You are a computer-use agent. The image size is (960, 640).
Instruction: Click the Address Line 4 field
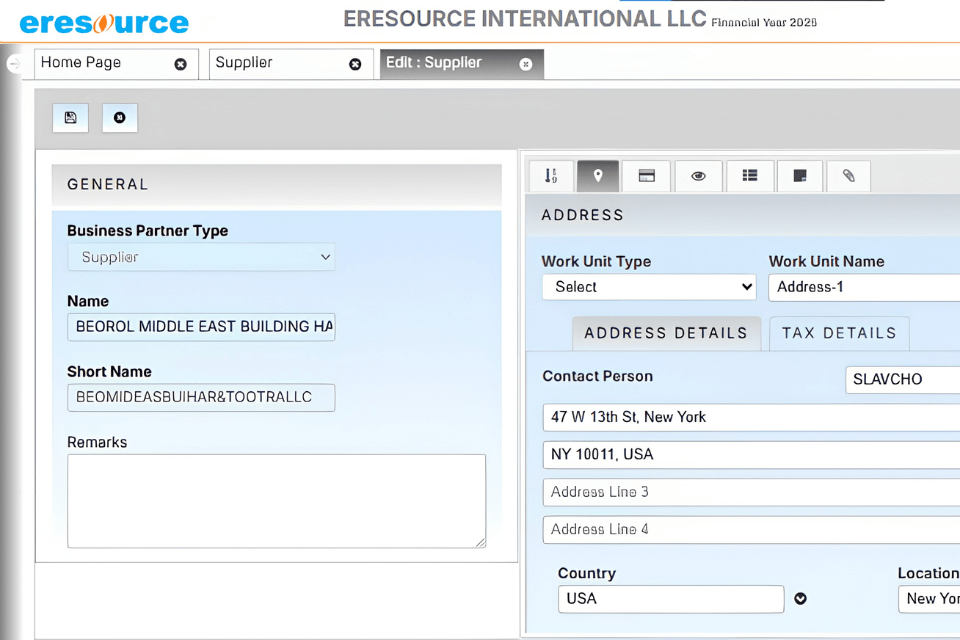click(751, 529)
